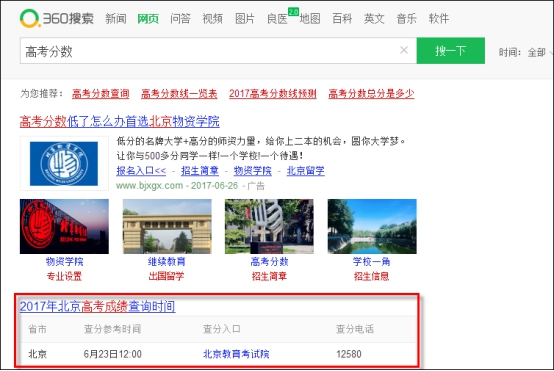
Task: Open the 高考分数 sculpture thumbnail
Action: click(269, 226)
